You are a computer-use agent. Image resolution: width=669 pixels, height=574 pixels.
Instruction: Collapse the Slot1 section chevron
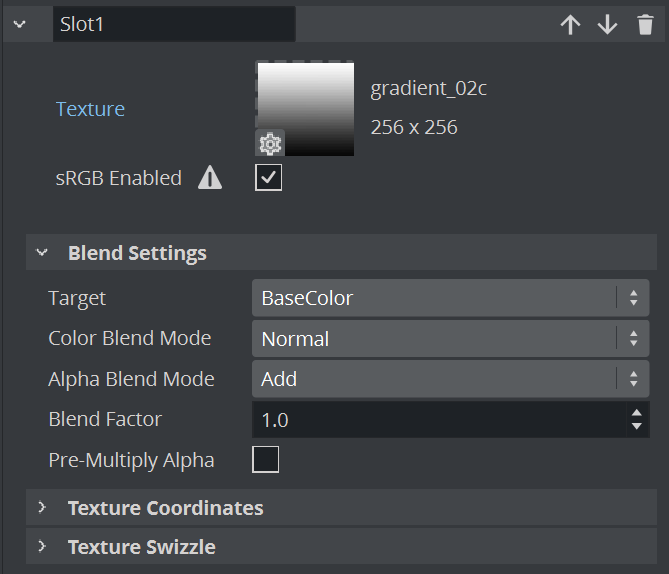[x=20, y=24]
